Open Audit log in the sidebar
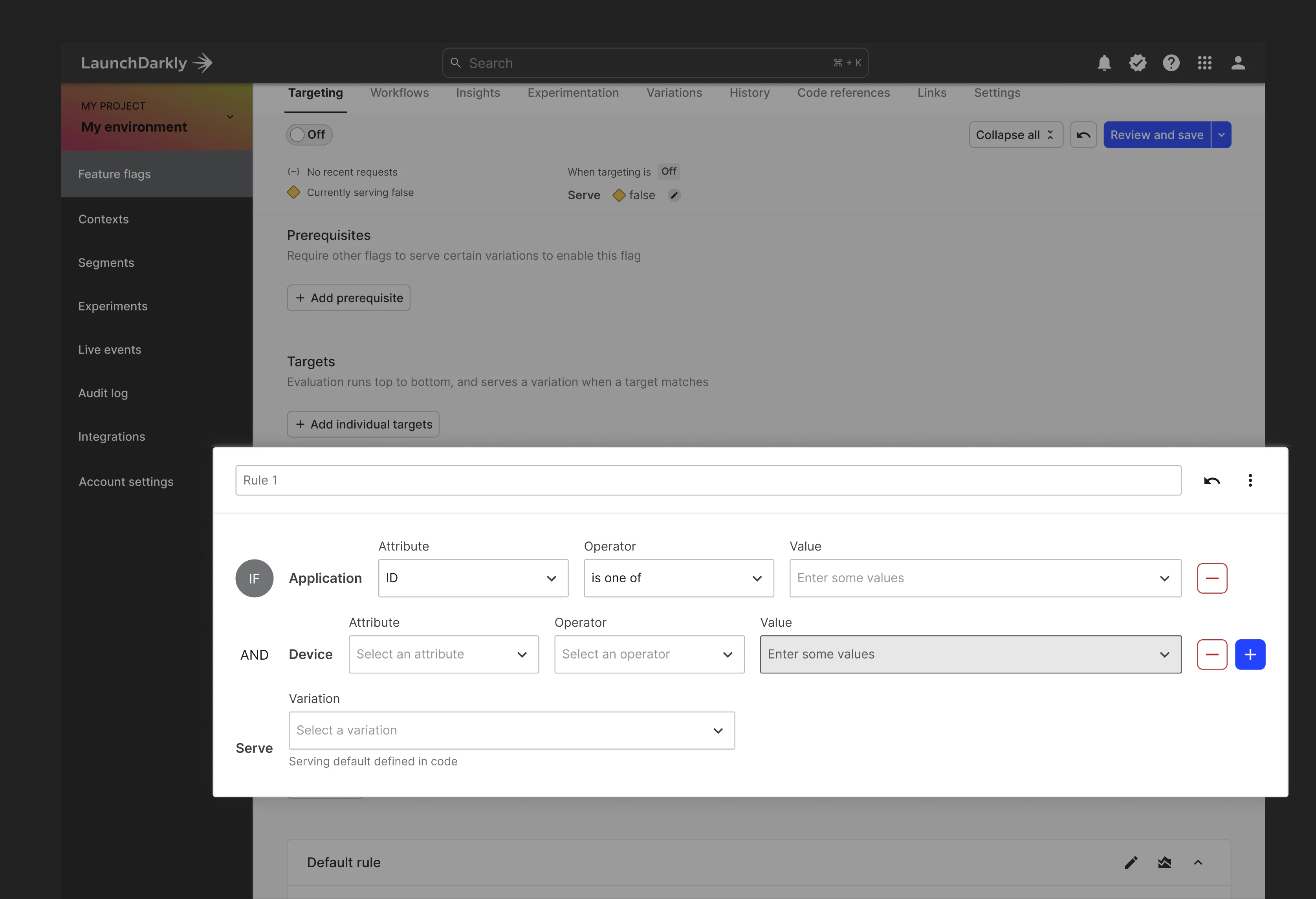The image size is (1316, 899). point(103,393)
